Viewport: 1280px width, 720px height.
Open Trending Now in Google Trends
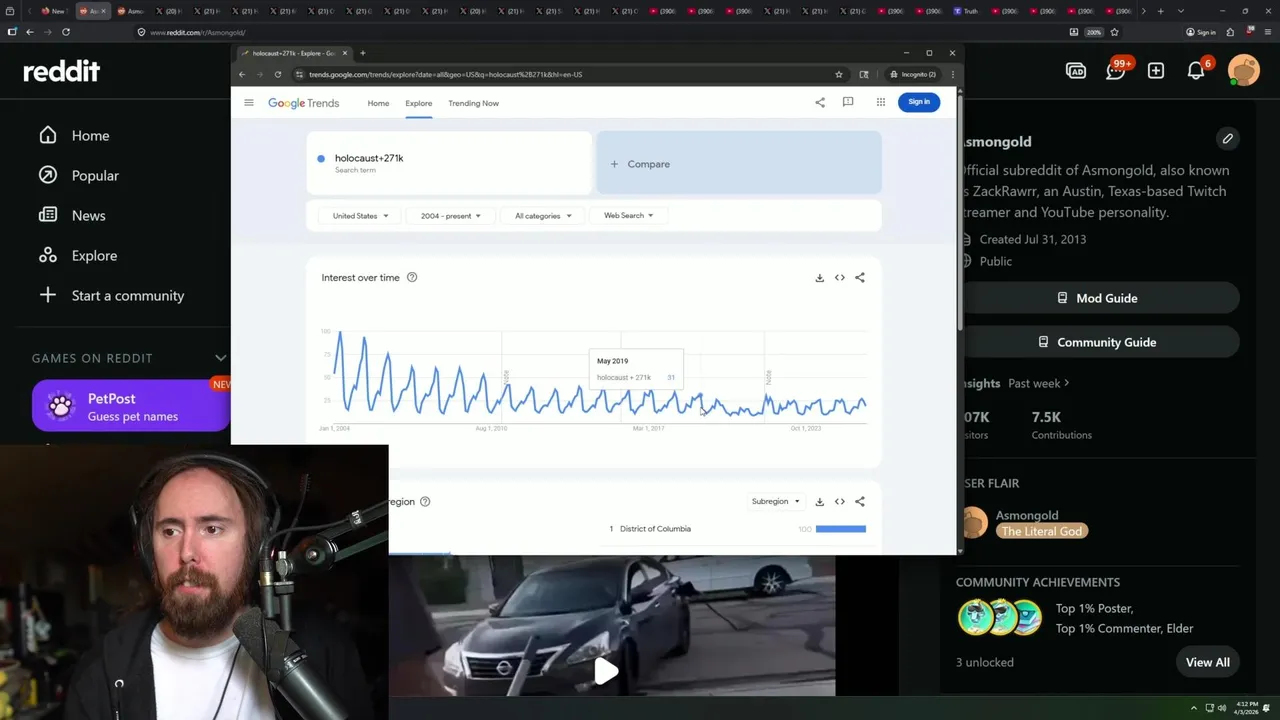pyautogui.click(x=473, y=103)
